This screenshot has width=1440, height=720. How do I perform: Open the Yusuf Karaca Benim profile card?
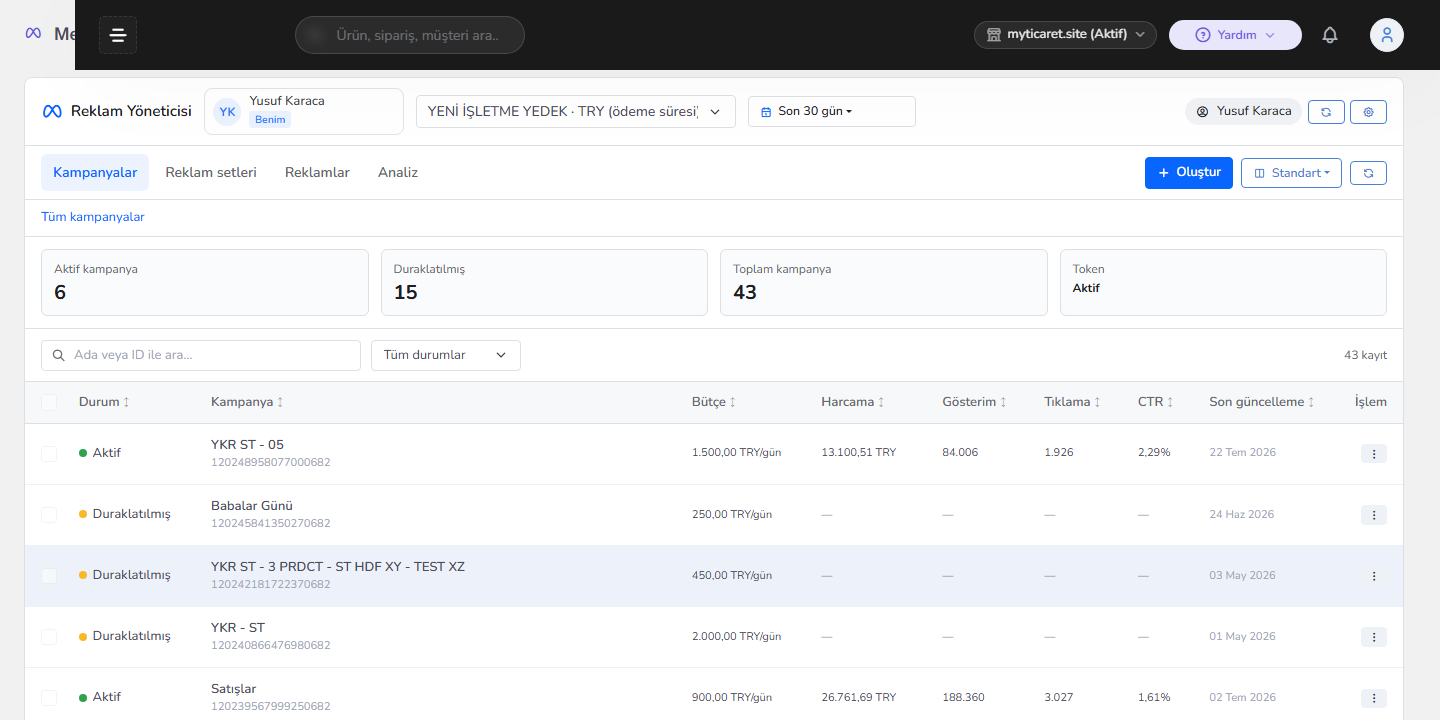[x=304, y=111]
